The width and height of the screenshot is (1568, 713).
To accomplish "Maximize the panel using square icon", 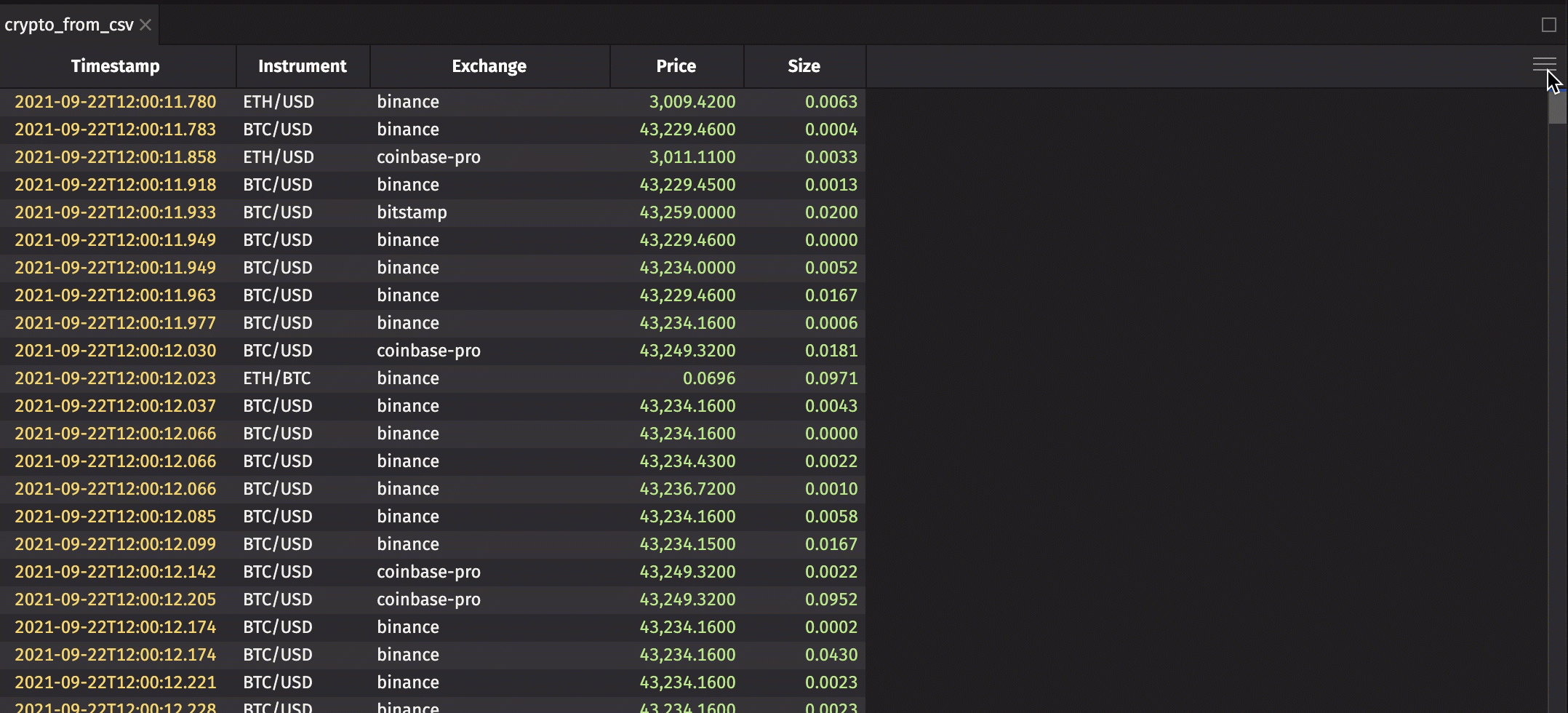I will [1548, 25].
